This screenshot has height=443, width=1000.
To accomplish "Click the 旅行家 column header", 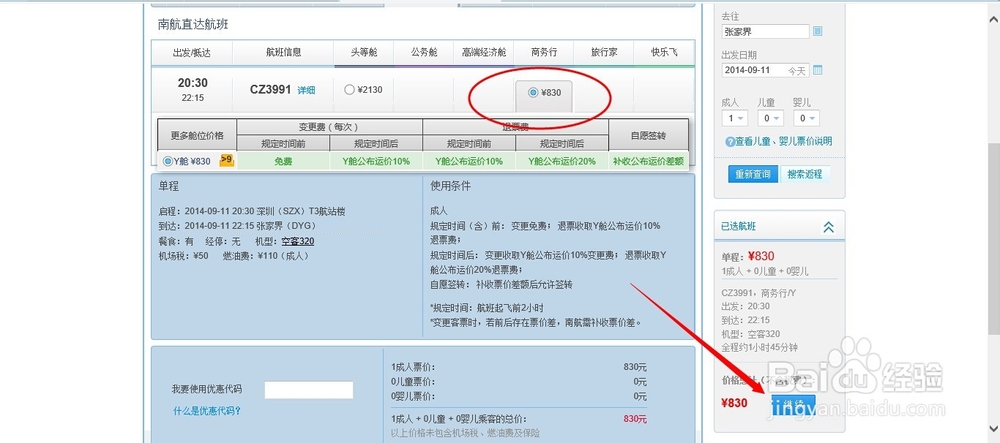I will (x=603, y=53).
